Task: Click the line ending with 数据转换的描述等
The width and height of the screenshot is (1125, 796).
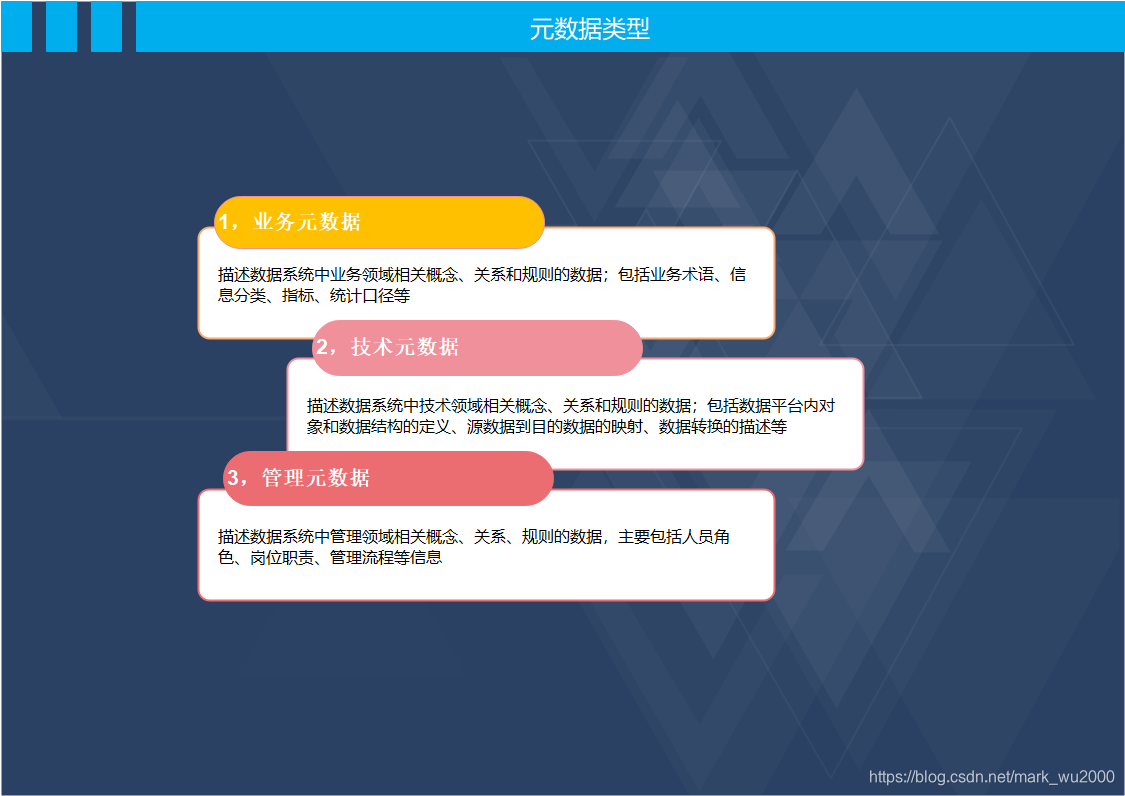Action: click(547, 427)
